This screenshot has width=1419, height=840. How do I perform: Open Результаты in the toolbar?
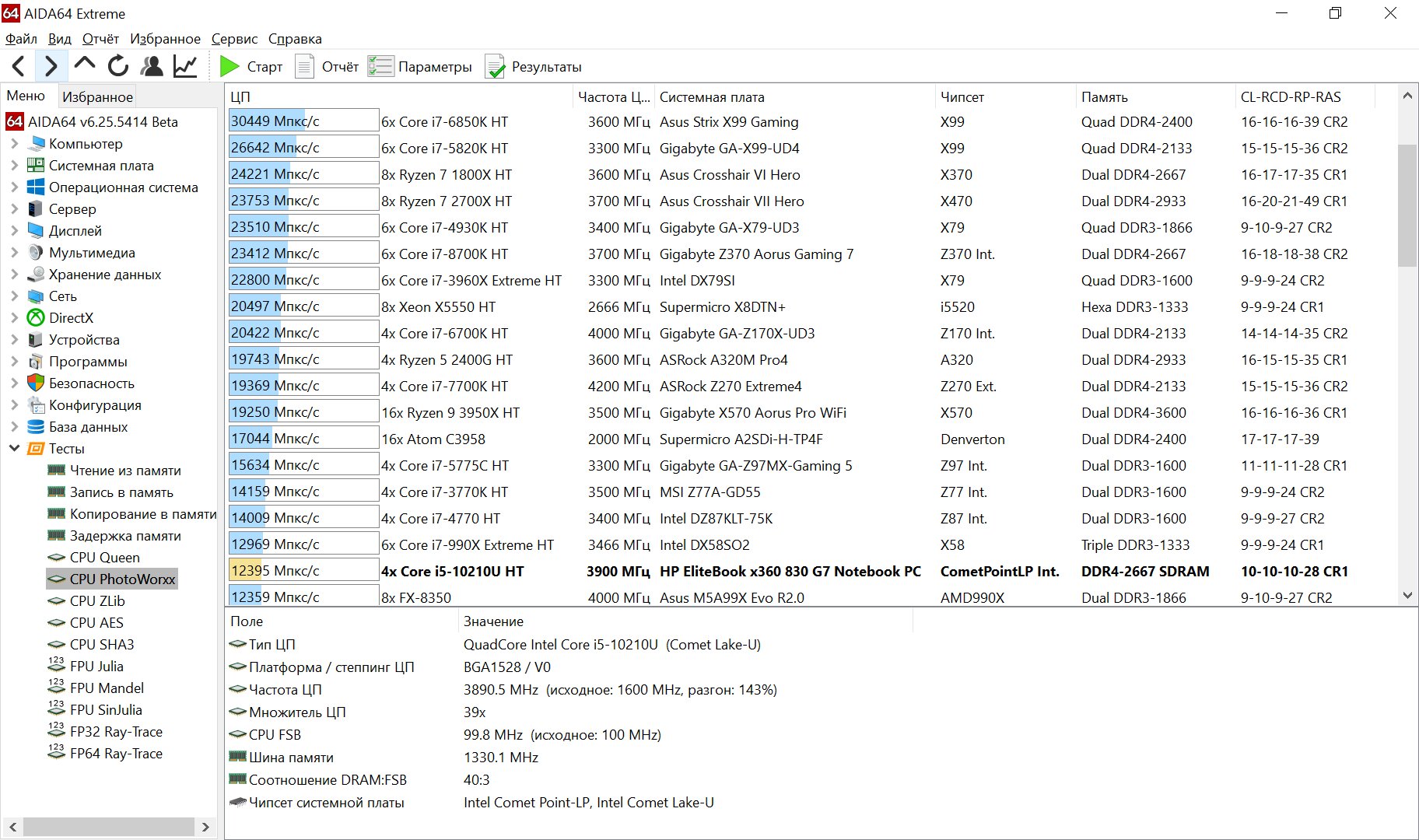534,67
